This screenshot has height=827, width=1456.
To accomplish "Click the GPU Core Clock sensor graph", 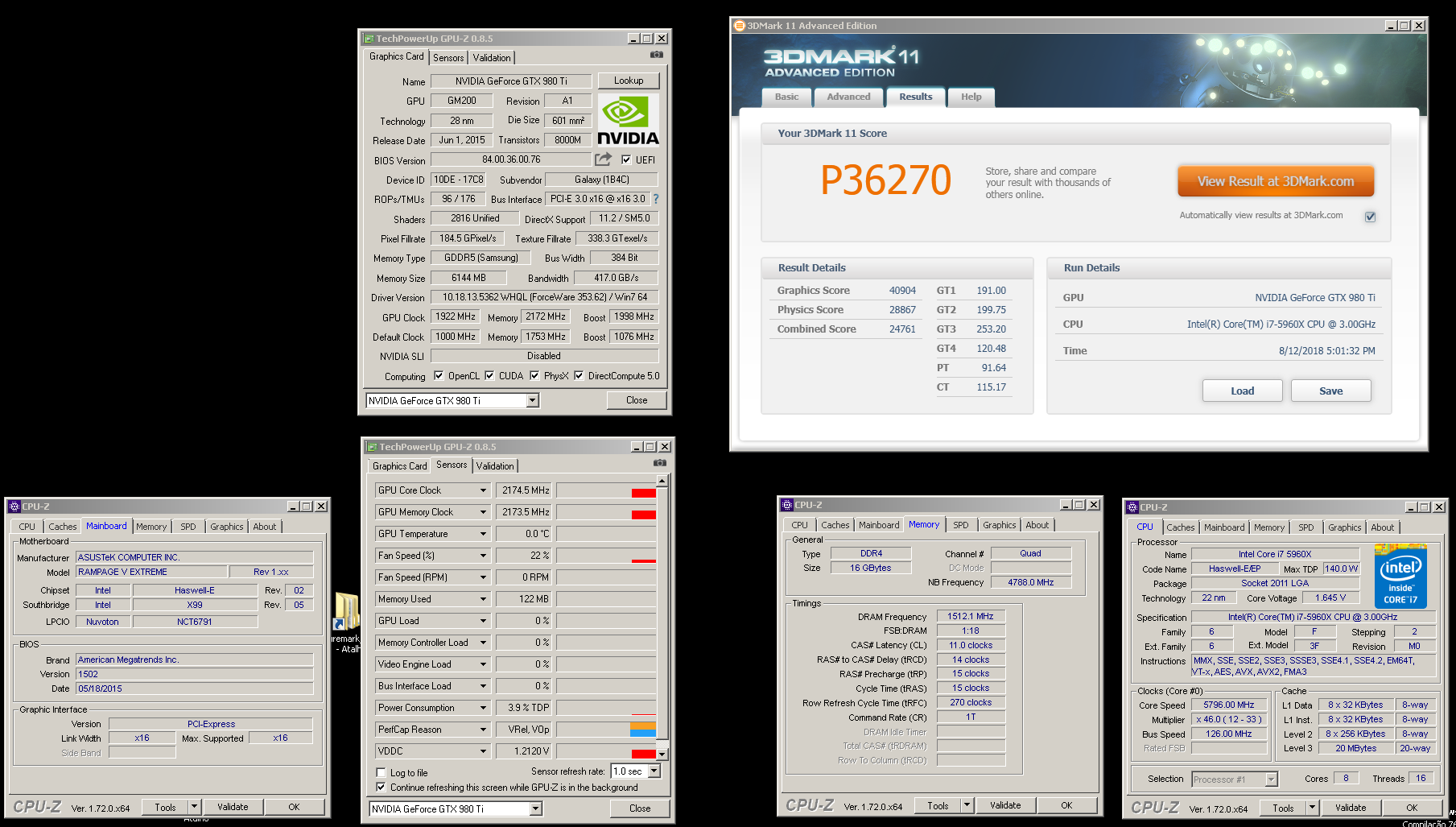I will 606,490.
